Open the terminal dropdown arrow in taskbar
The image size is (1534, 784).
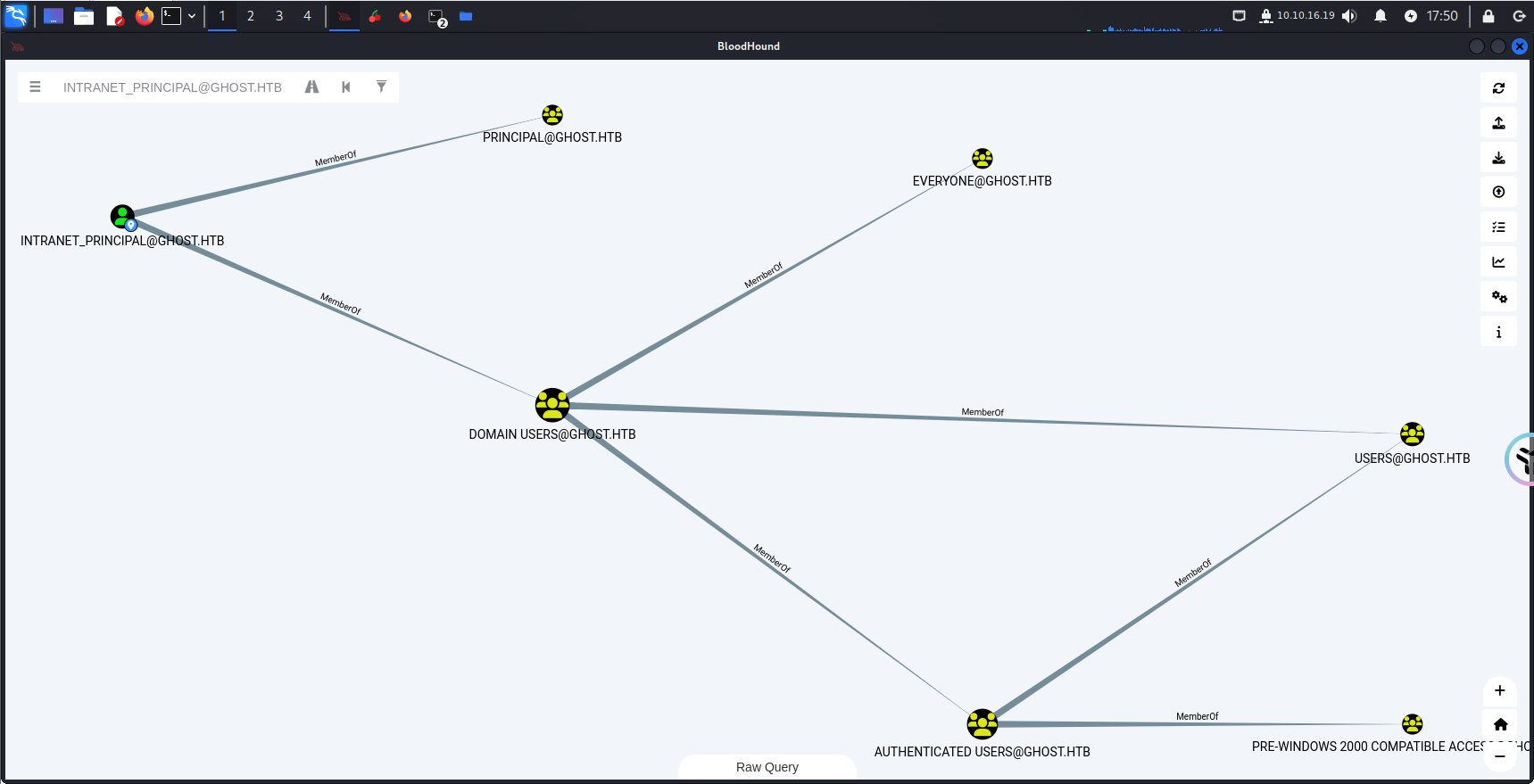tap(192, 16)
